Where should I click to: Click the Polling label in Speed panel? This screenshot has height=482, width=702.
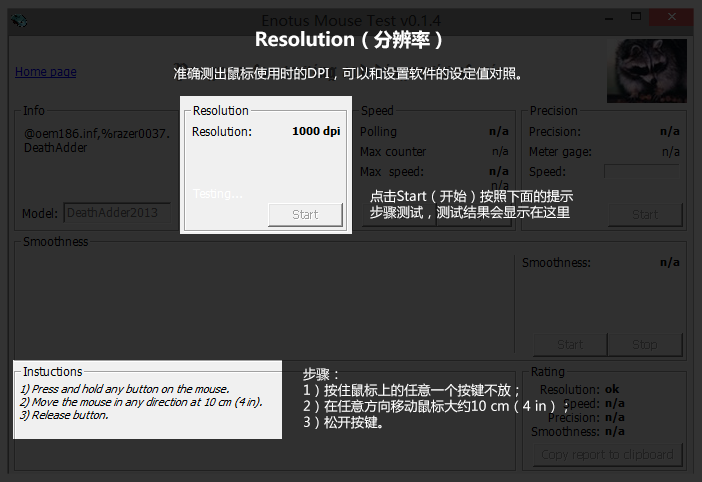pos(378,132)
